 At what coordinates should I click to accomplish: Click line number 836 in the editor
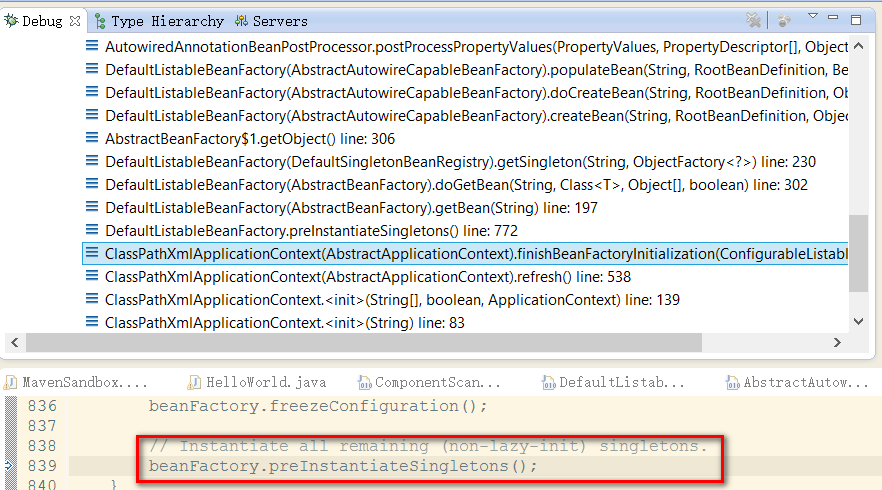[x=42, y=406]
